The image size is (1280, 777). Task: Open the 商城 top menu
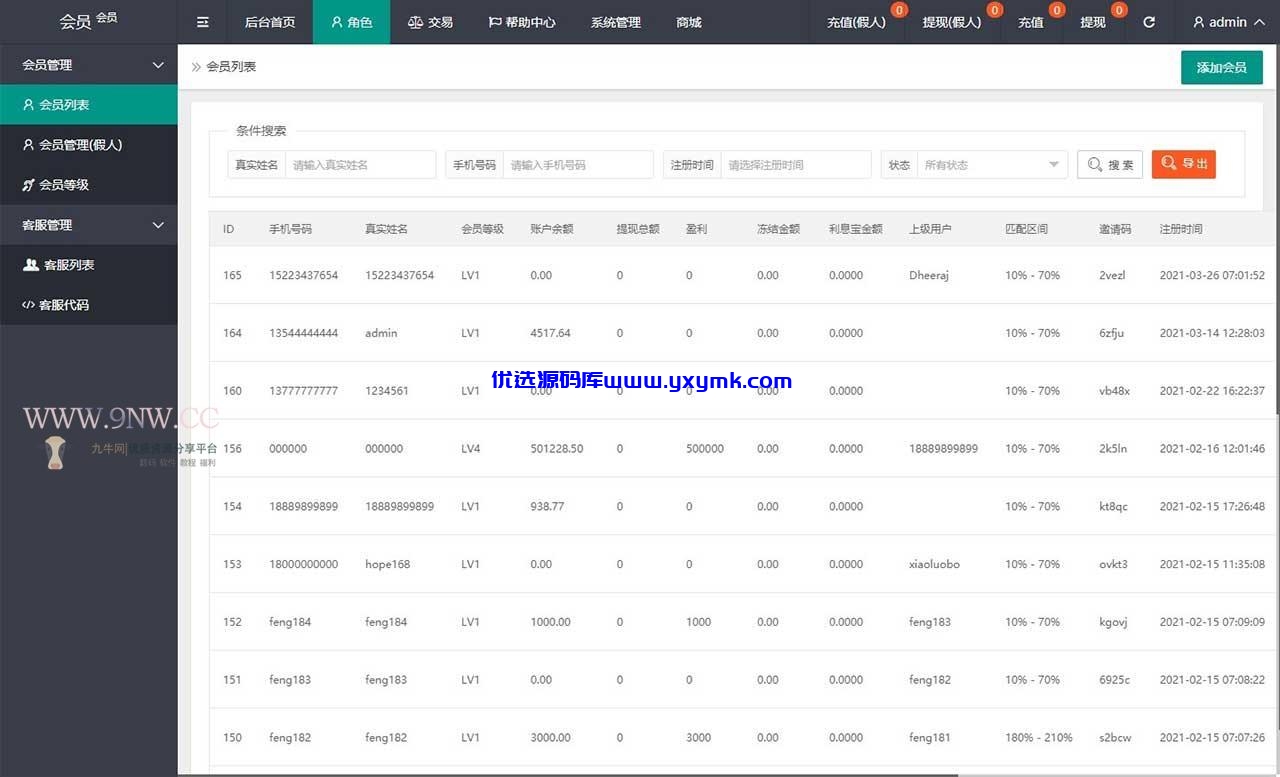(689, 22)
